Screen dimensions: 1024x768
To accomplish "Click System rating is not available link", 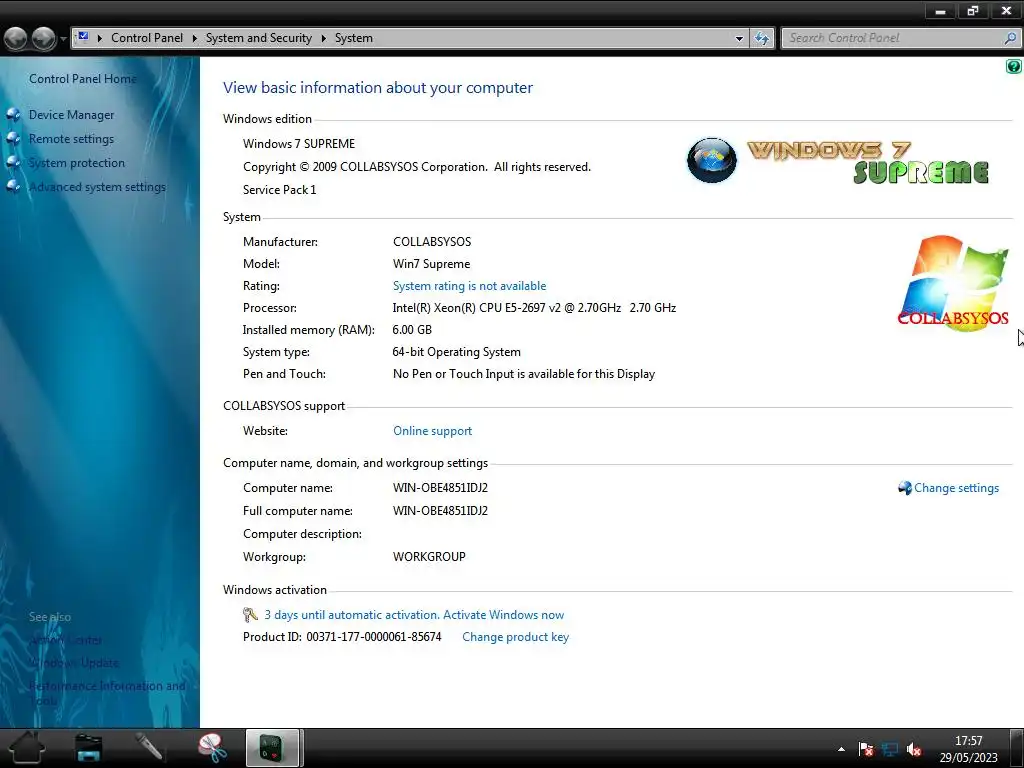I will (470, 286).
